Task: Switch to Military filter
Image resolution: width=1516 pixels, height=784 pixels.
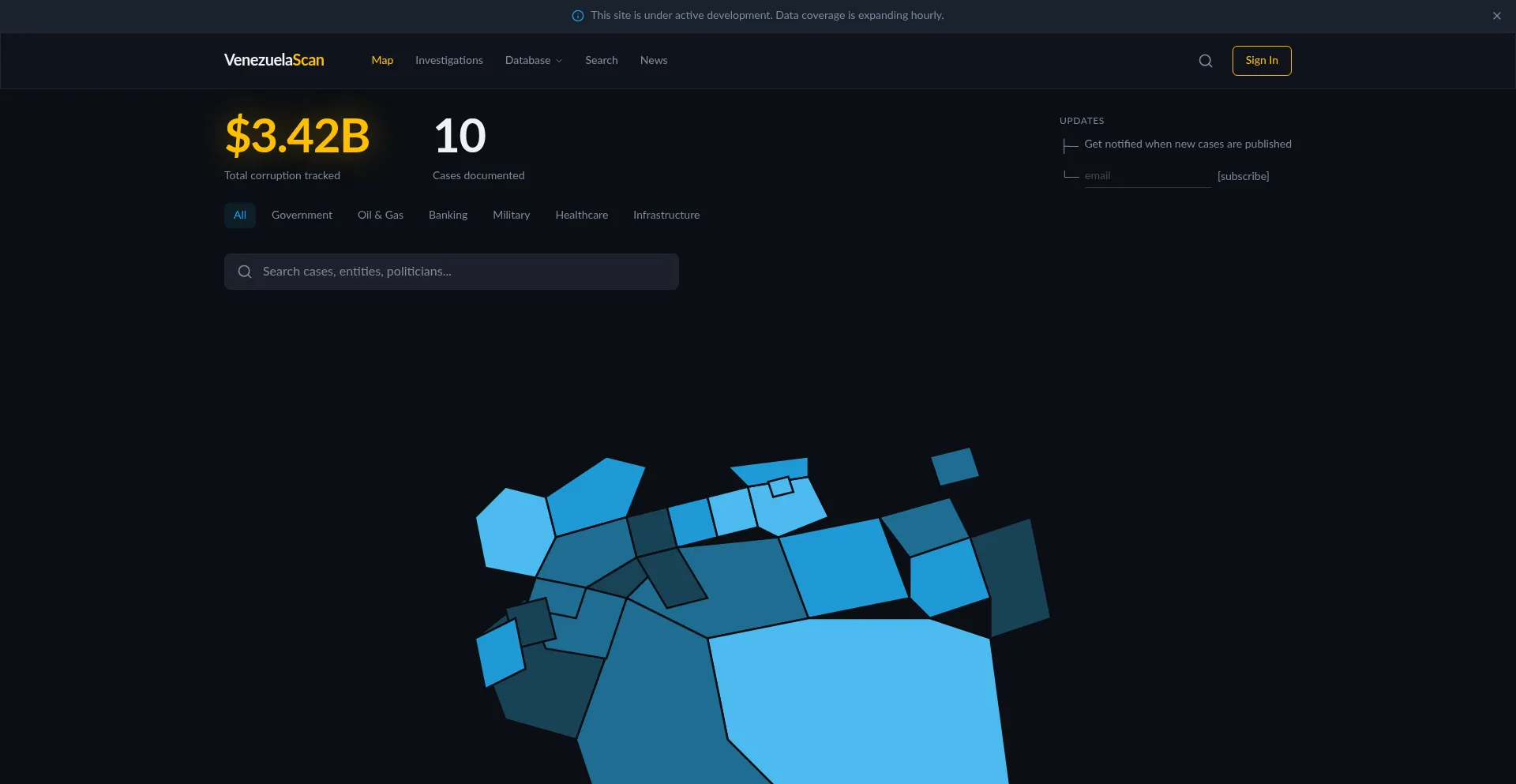Action: point(511,216)
